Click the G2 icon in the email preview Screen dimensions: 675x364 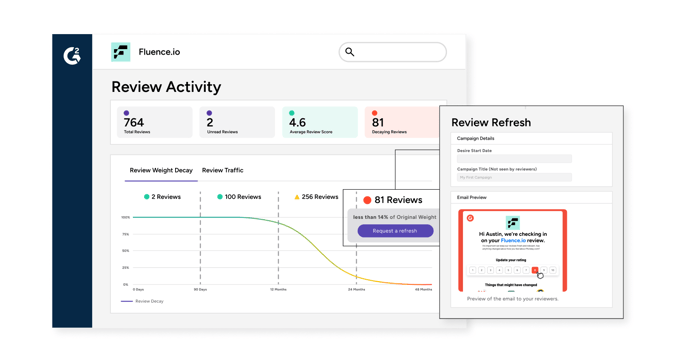click(470, 218)
